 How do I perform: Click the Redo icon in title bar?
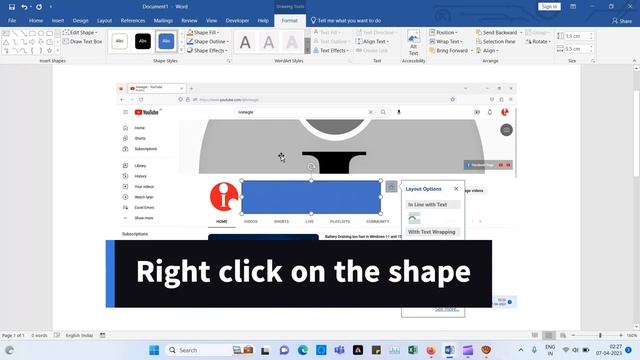(x=39, y=7)
